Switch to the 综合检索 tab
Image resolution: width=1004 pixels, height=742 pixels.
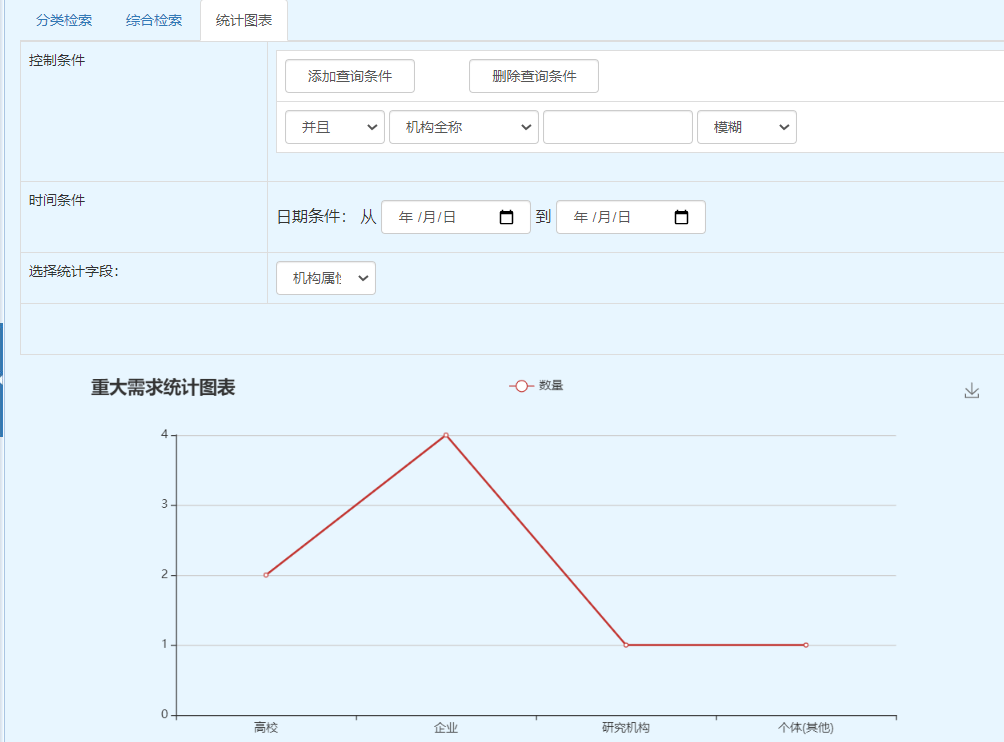[154, 20]
